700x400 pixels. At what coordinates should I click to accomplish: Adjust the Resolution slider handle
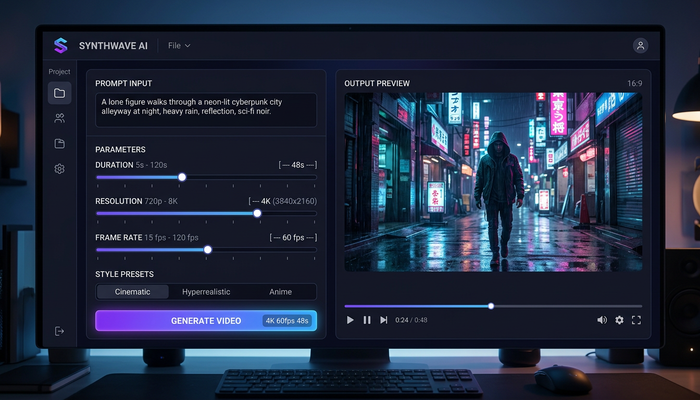click(257, 213)
